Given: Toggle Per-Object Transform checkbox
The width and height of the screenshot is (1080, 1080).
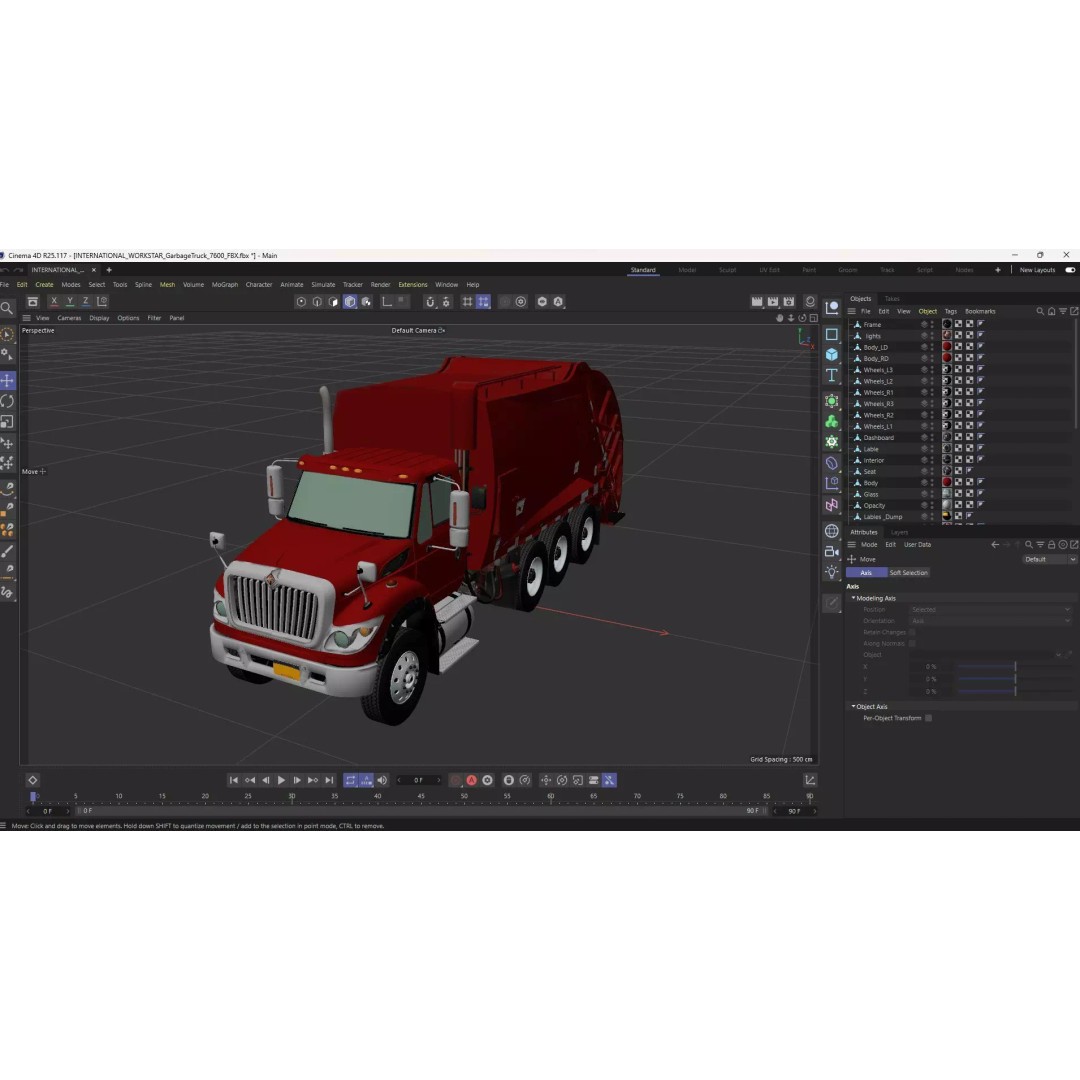Looking at the screenshot, I should [x=928, y=718].
